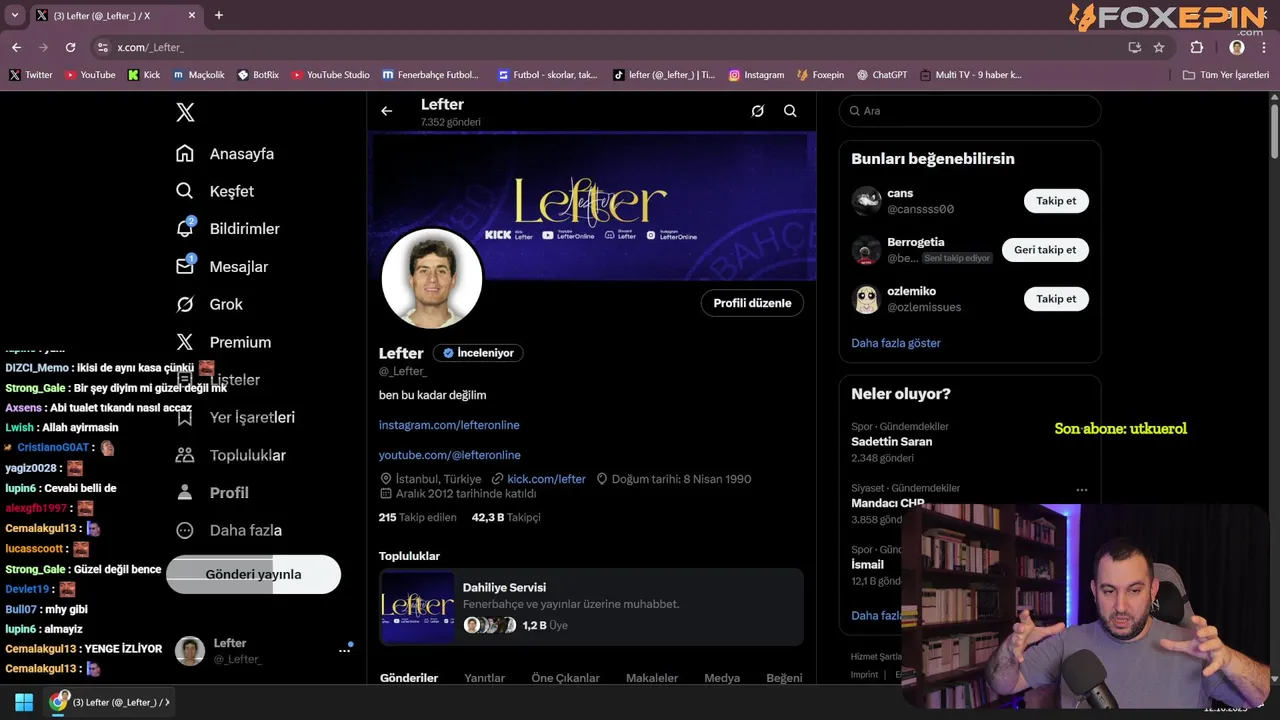Screen dimensions: 1280x720
Task: Open instagram.com/lefteronline link
Action: [x=449, y=425]
